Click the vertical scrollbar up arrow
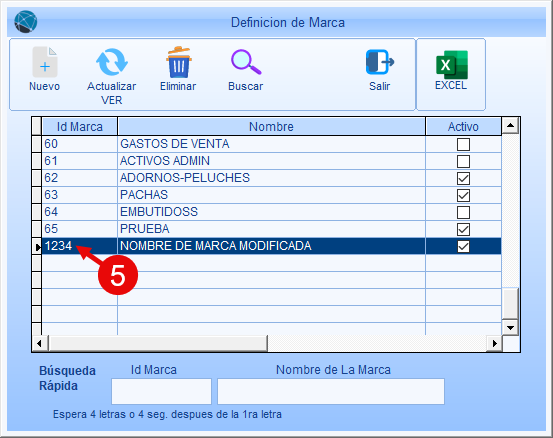Image resolution: width=553 pixels, height=438 pixels. point(510,126)
